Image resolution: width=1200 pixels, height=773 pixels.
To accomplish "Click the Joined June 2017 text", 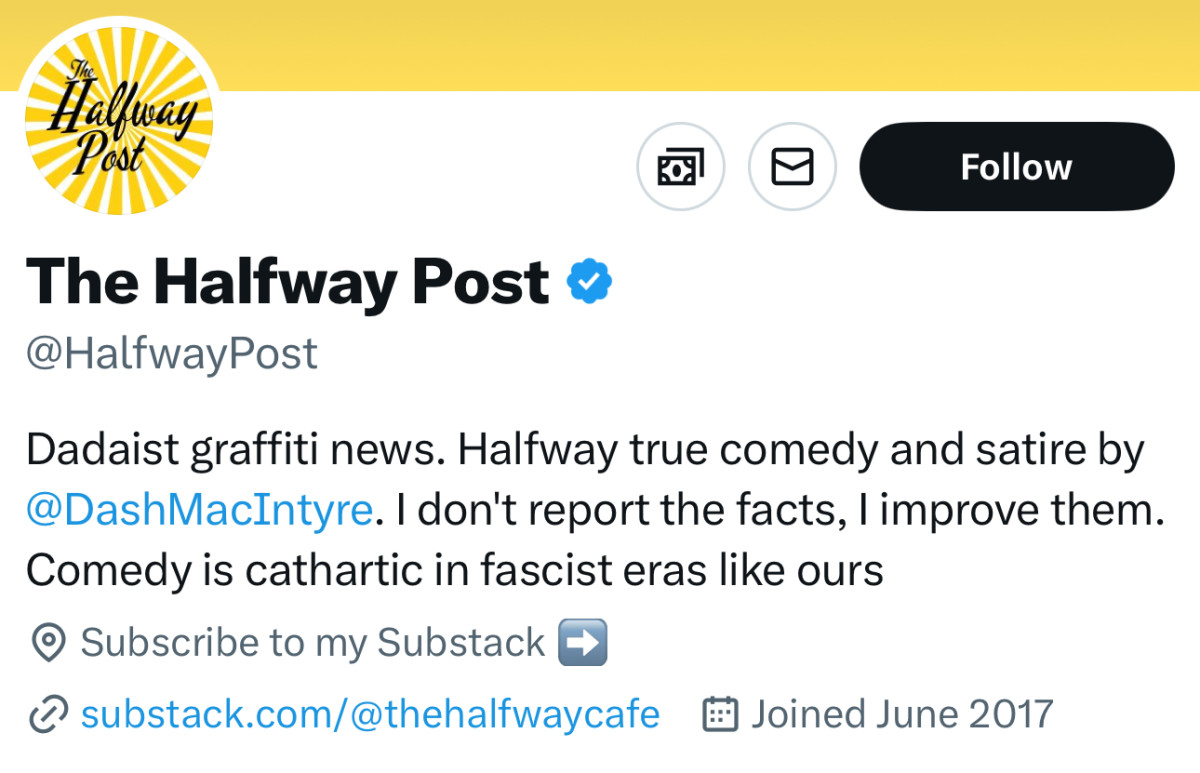I will point(900,714).
